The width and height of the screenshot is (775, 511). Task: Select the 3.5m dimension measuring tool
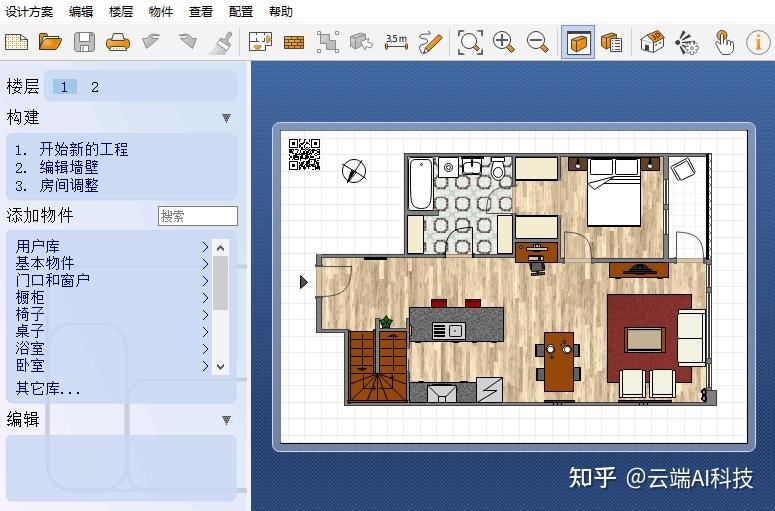396,42
